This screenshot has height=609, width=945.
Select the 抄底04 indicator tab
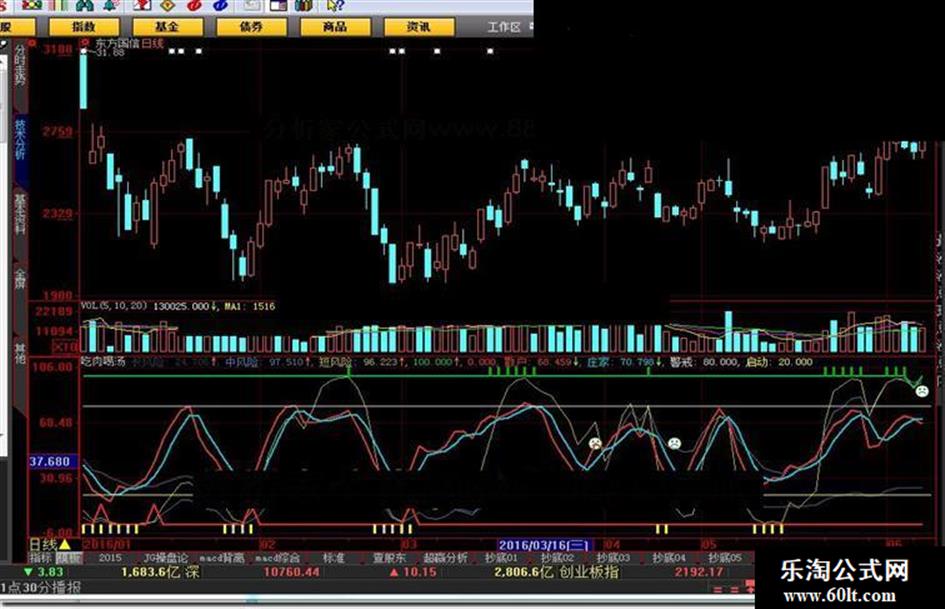click(x=669, y=558)
